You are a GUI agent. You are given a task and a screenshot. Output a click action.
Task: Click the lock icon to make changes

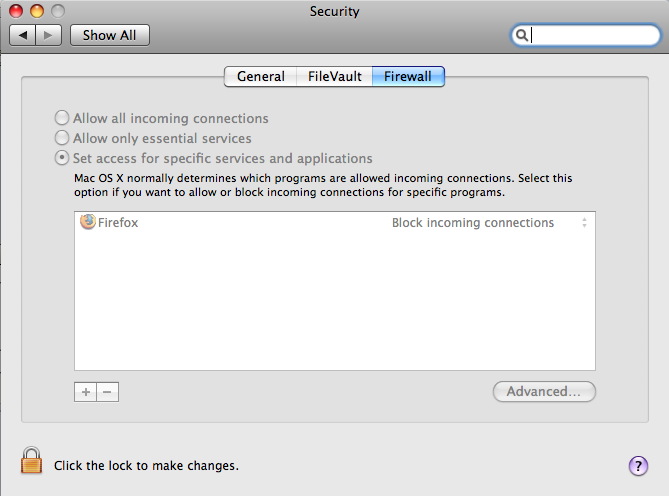[32, 462]
